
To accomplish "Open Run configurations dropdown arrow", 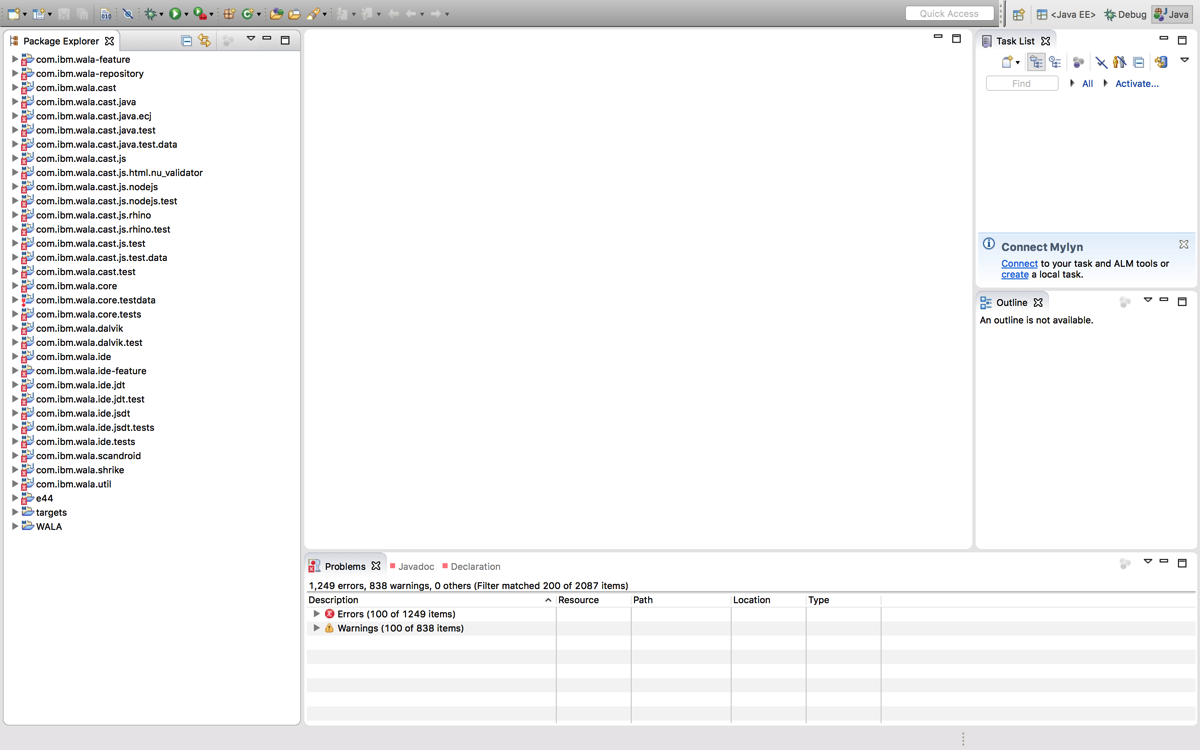I will [x=186, y=15].
